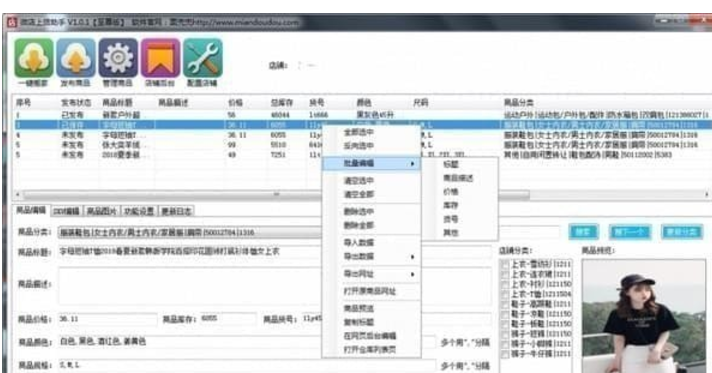Switch to the 商品图片 tab
The height and width of the screenshot is (373, 712).
coord(102,211)
